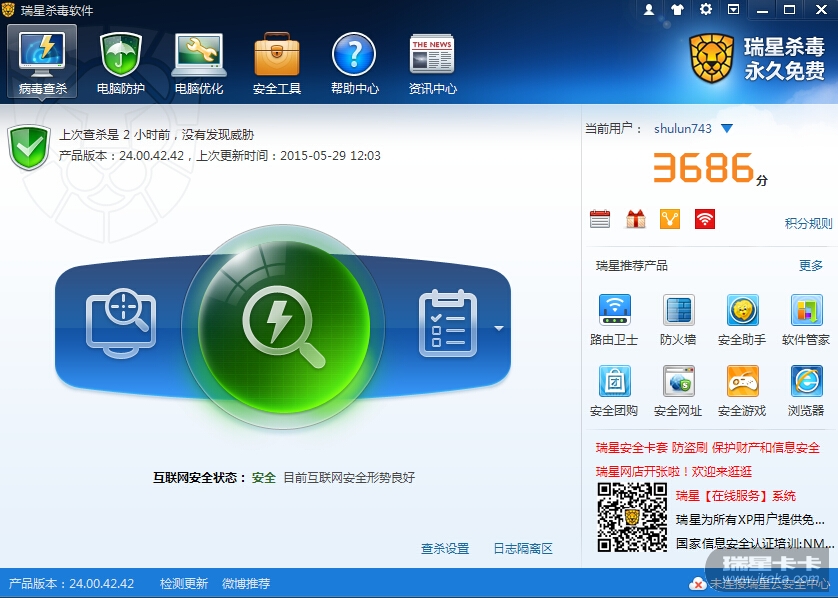The image size is (838, 598).
Task: Open 日志隔离区 log quarantine
Action: 523,548
